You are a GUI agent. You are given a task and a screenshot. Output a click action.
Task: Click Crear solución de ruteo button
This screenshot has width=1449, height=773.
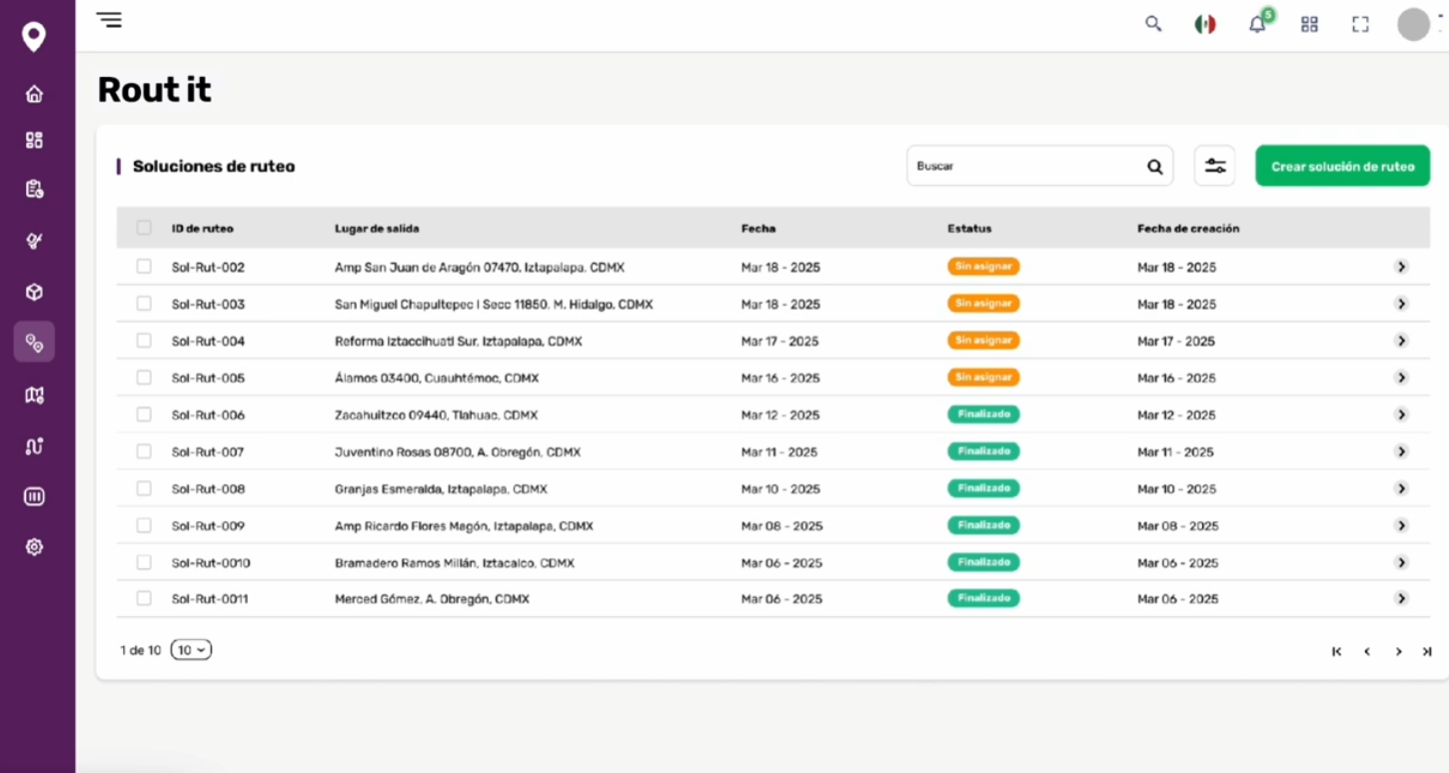coord(1342,166)
